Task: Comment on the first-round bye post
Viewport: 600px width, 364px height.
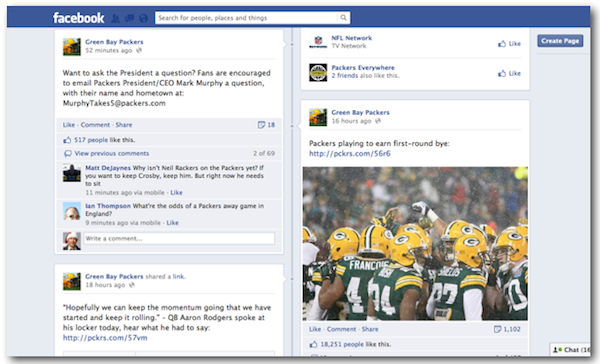Action: 341,329
